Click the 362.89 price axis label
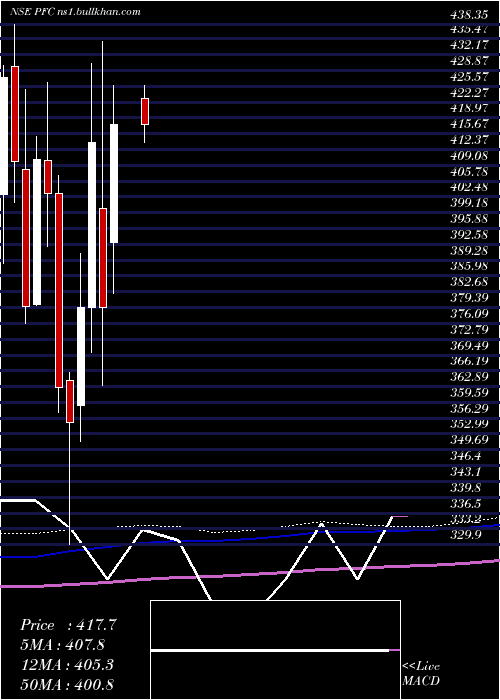500x700 pixels. (x=471, y=377)
